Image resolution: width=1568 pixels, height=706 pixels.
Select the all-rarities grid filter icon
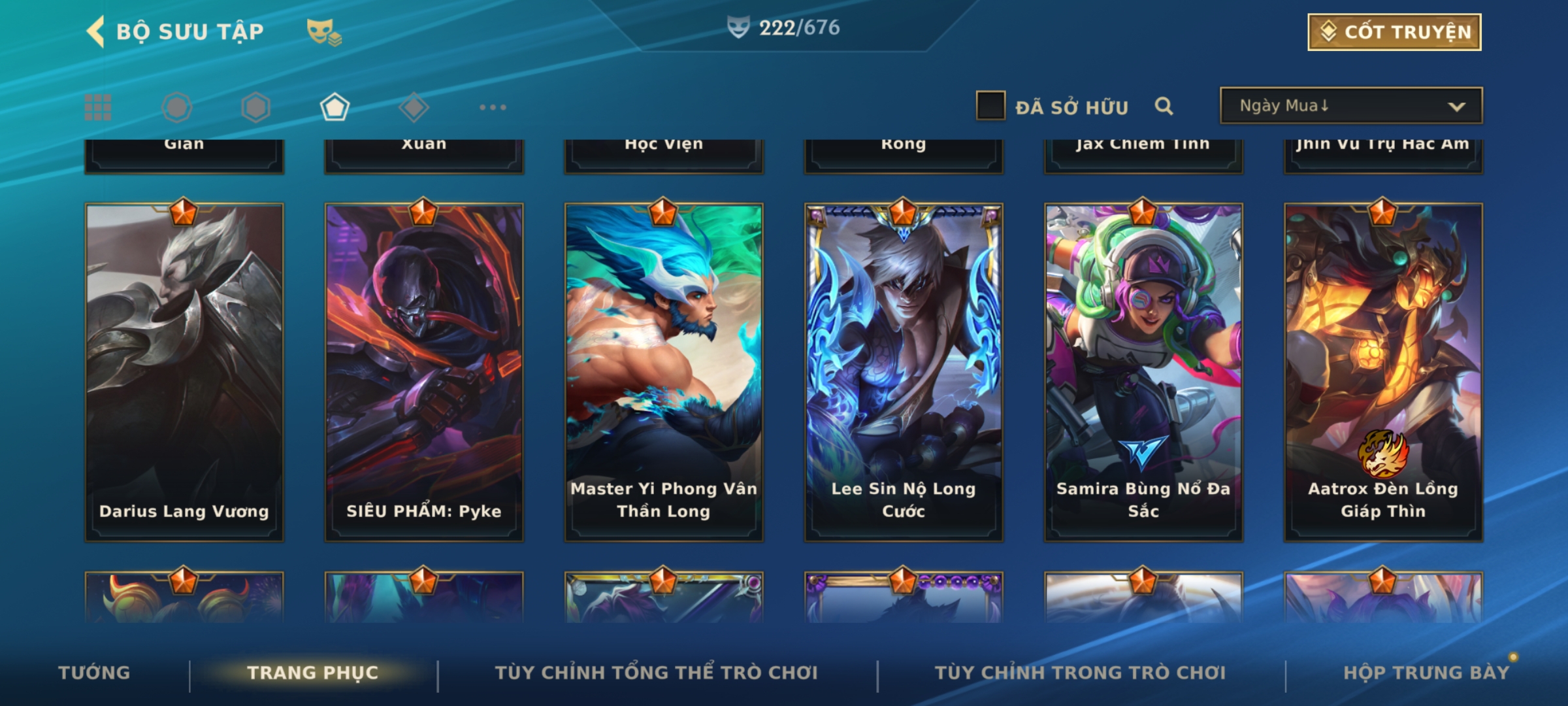[98, 107]
